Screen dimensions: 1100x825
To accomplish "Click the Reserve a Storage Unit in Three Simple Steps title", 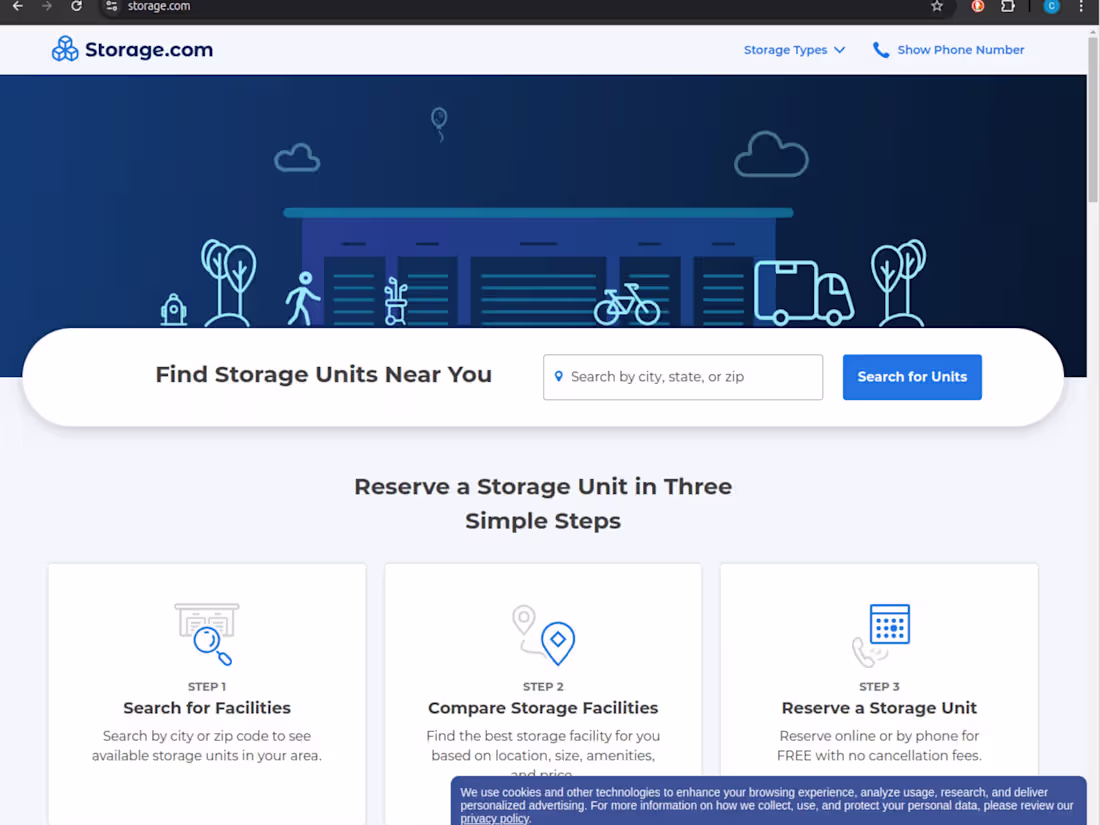I will (543, 504).
